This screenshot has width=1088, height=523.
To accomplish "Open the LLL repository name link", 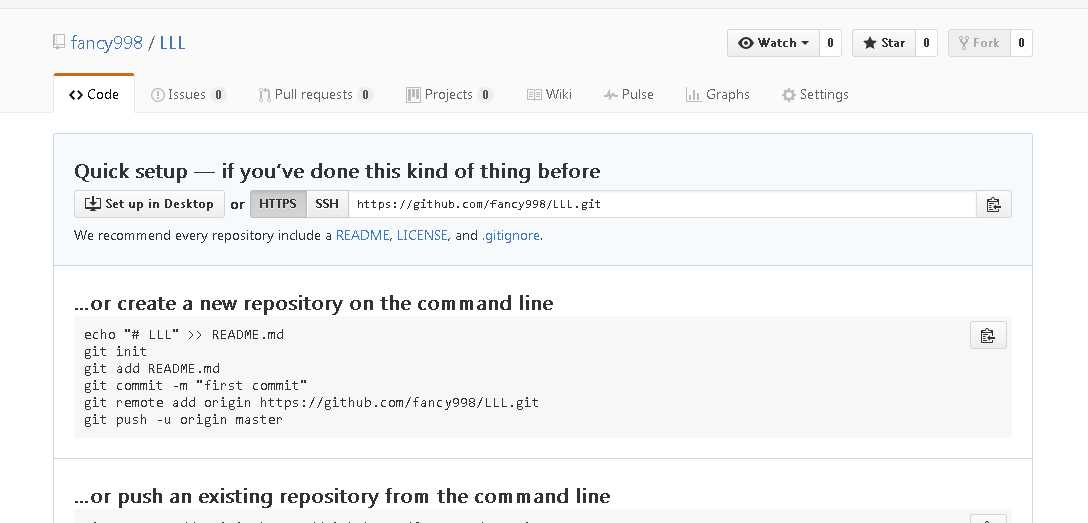I will pyautogui.click(x=173, y=43).
